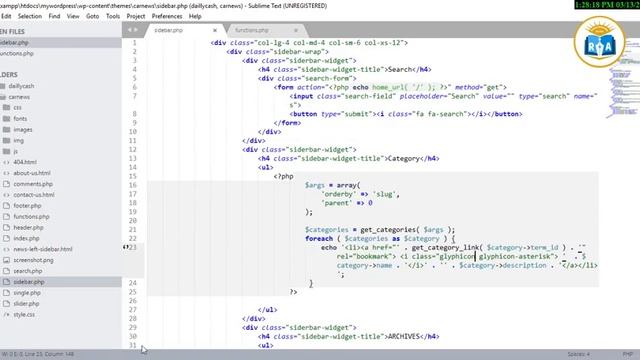Open index.php in the sidebar
This screenshot has width=640, height=360.
pyautogui.click(x=27, y=238)
